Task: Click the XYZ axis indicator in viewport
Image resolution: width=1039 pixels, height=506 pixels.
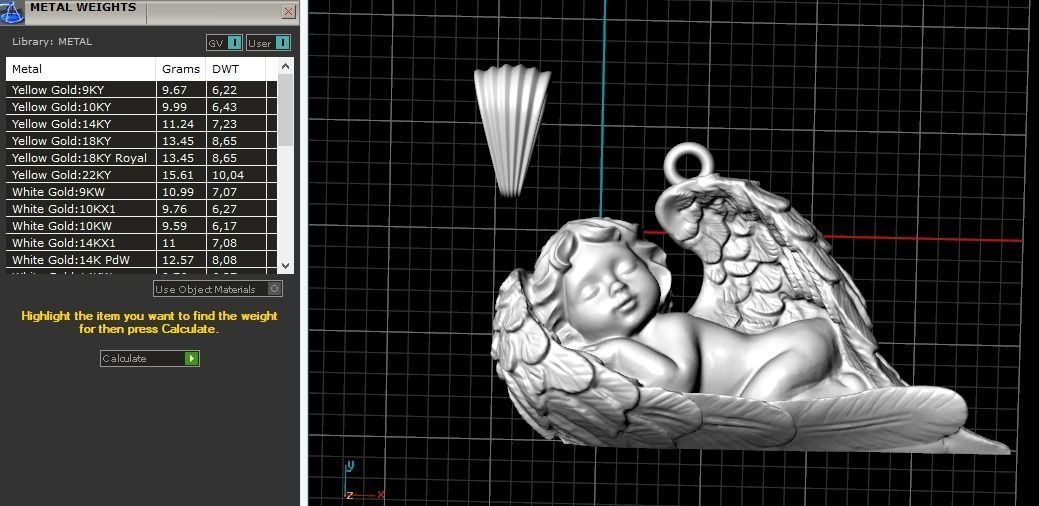Action: tap(363, 481)
